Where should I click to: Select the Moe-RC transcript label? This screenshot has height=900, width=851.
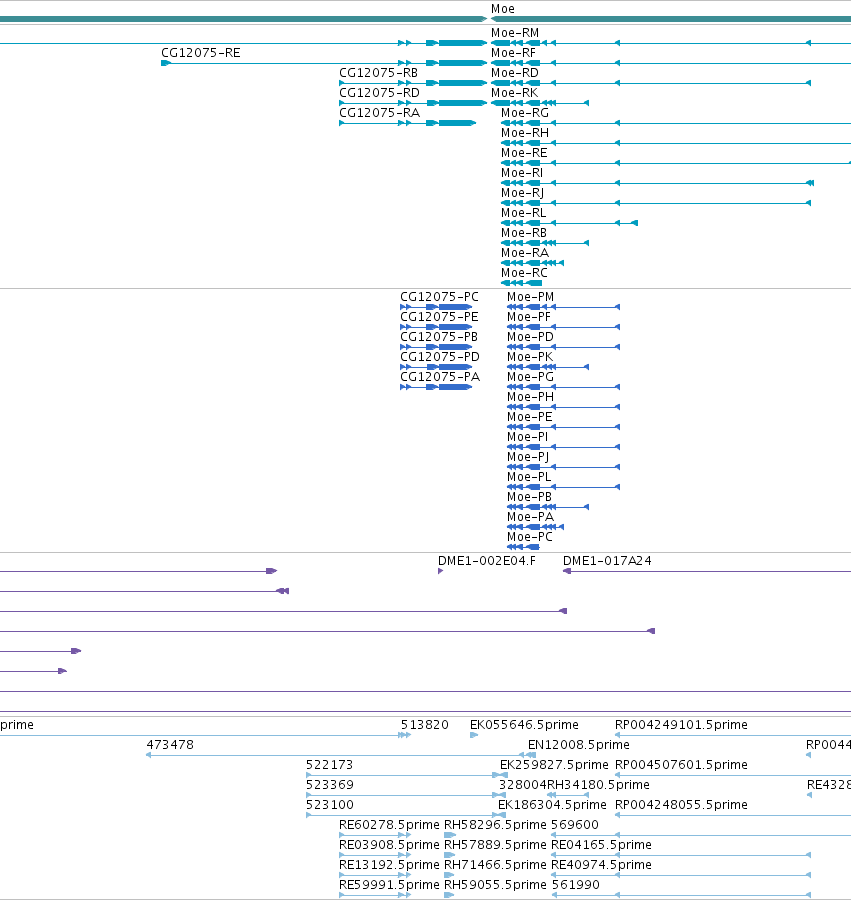pyautogui.click(x=524, y=273)
